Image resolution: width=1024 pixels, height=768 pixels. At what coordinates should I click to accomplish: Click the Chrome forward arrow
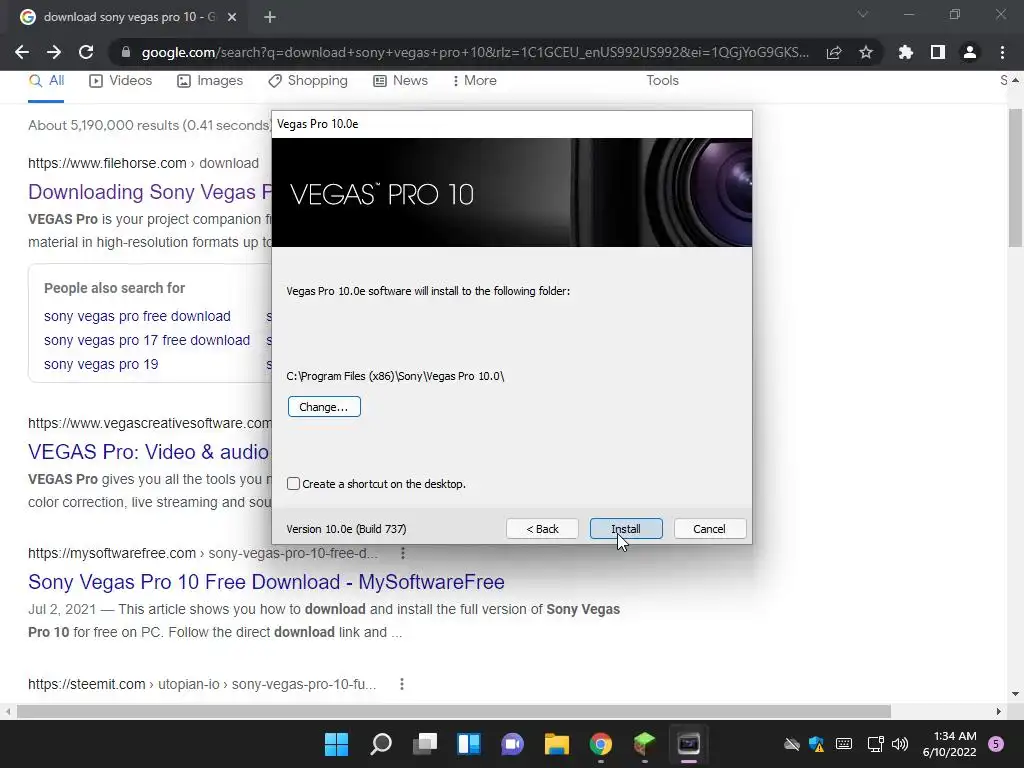(x=54, y=52)
